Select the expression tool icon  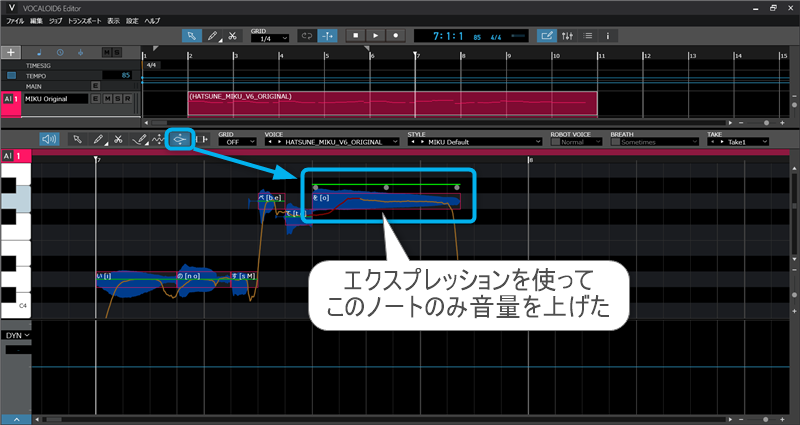(180, 139)
